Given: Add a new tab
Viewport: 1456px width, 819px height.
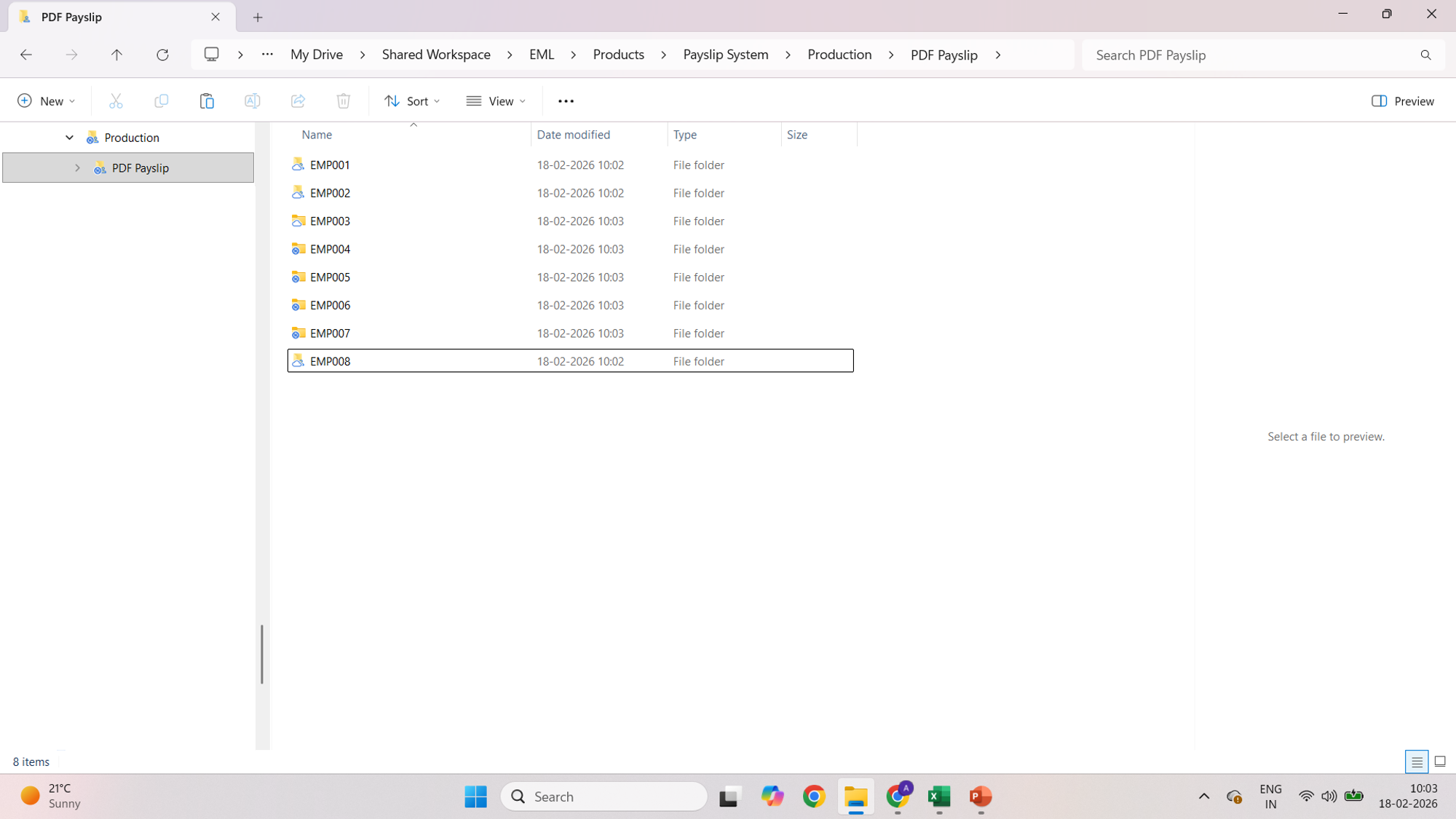Looking at the screenshot, I should click(258, 17).
